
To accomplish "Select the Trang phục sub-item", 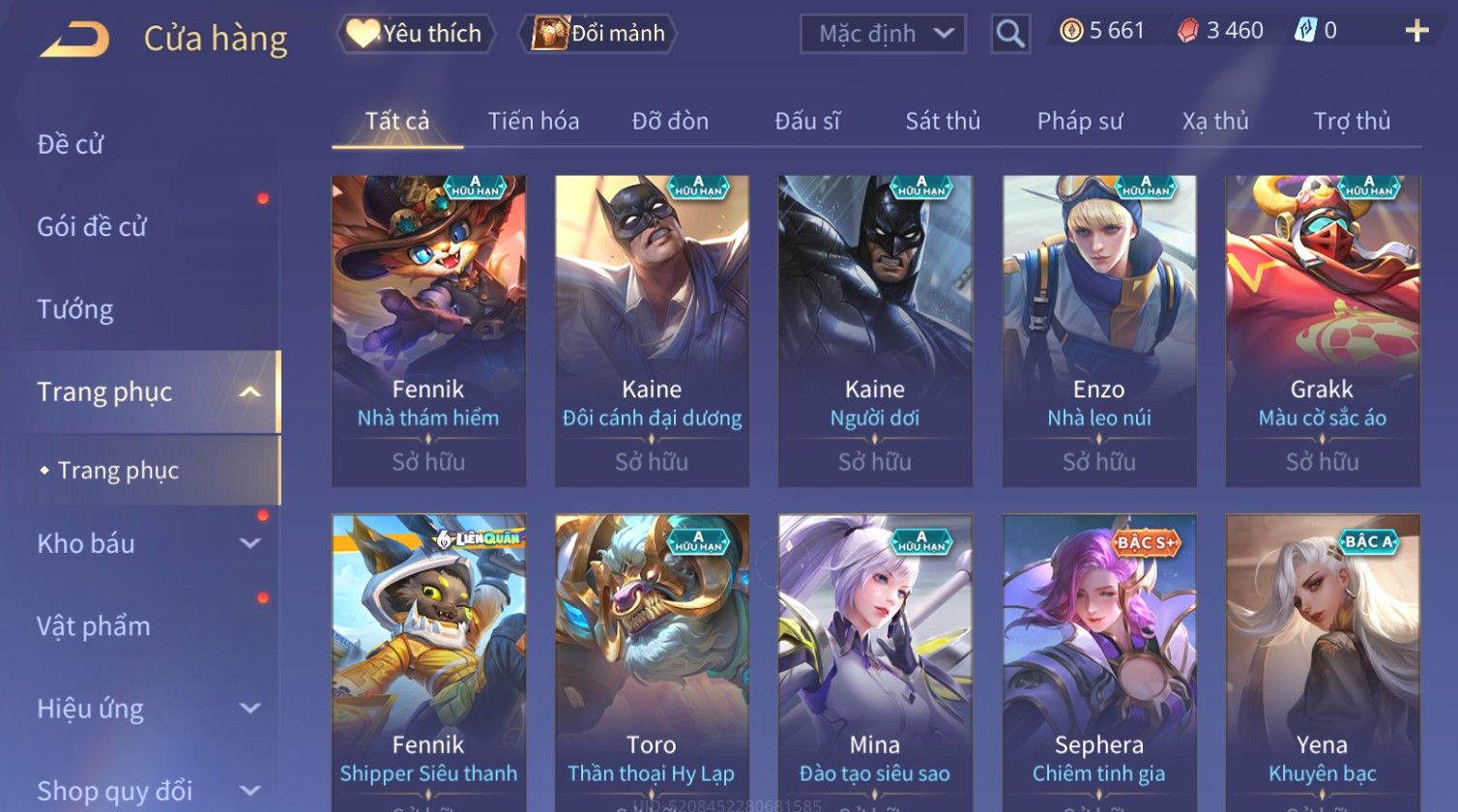I will pyautogui.click(x=118, y=471).
